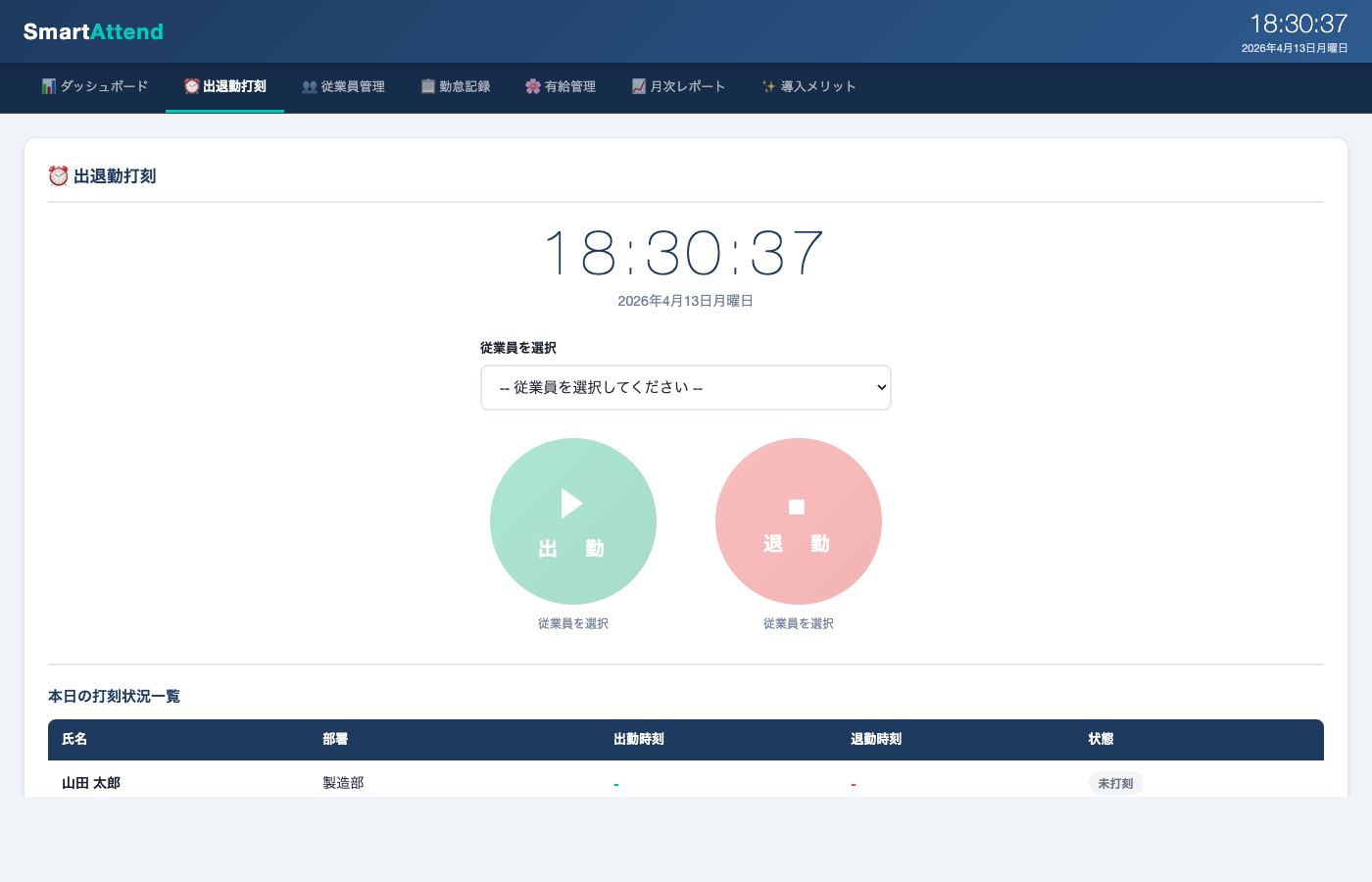Select the 山田 太郎 table row
Viewport: 1372px width, 882px height.
click(392, 783)
